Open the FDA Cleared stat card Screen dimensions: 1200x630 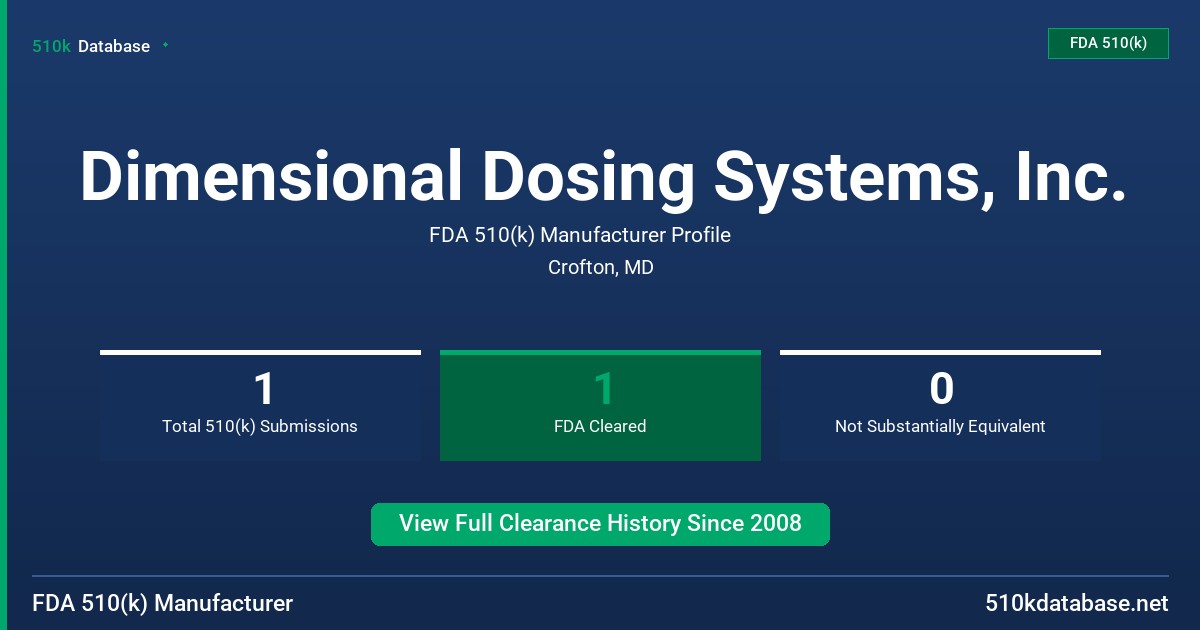tap(600, 405)
